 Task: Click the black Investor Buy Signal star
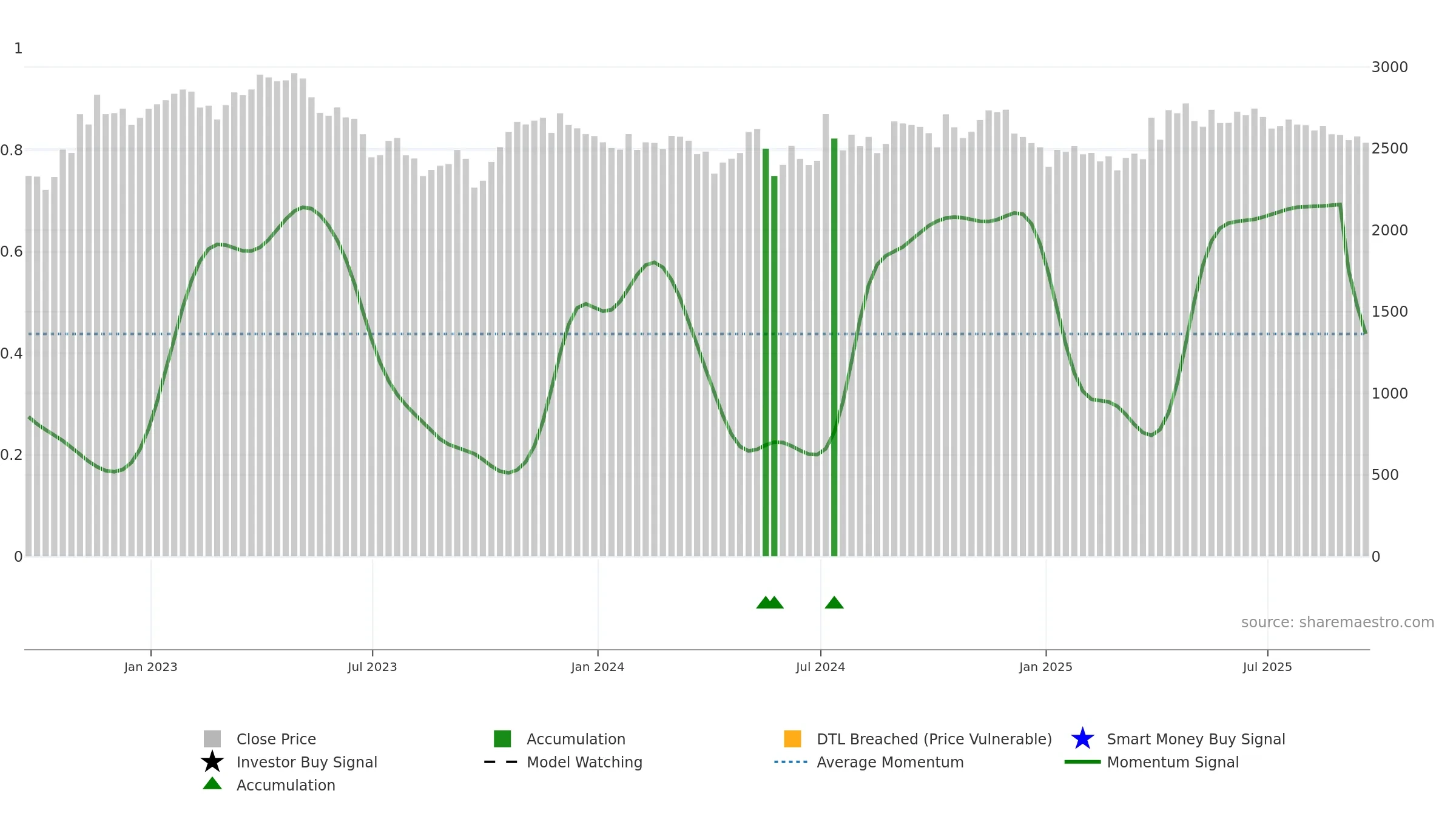point(212,762)
